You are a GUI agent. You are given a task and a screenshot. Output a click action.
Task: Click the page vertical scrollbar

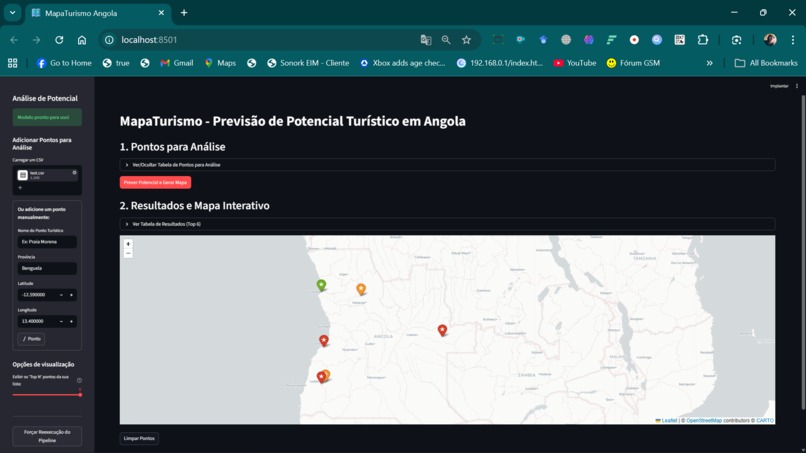coord(802,252)
